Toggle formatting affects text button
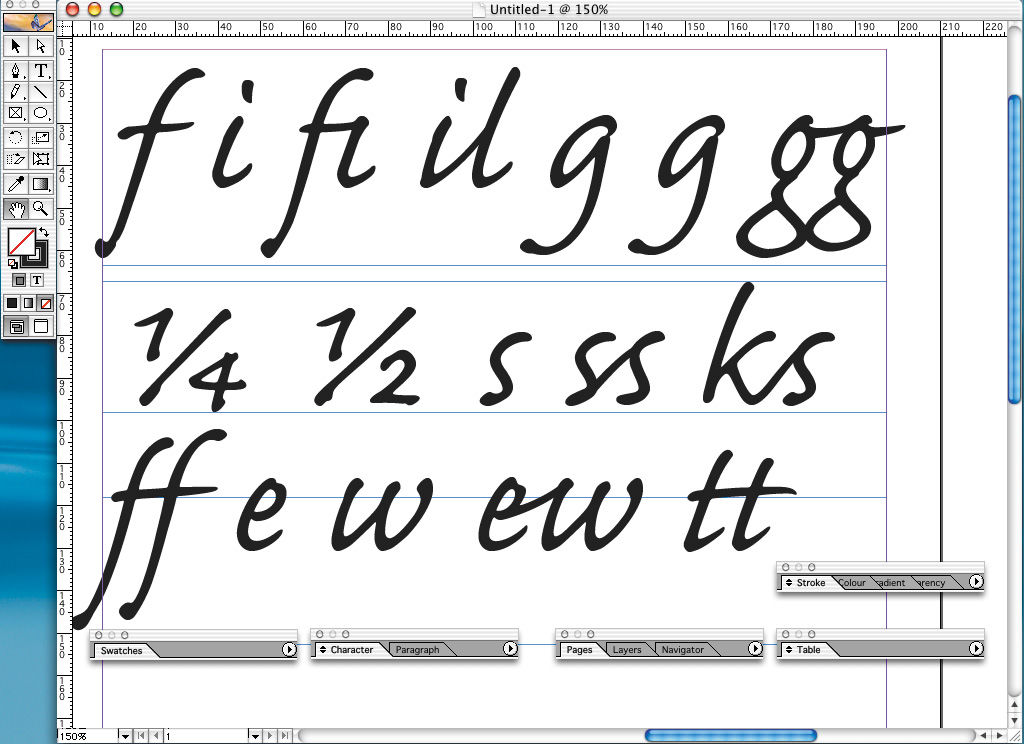Viewport: 1024px width, 744px height. (x=37, y=281)
